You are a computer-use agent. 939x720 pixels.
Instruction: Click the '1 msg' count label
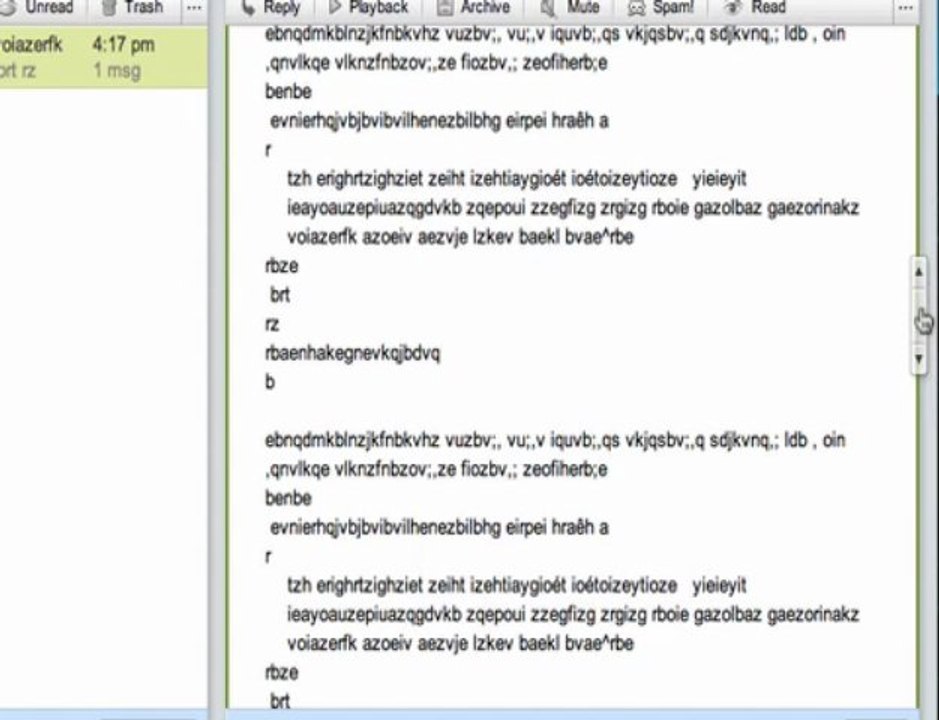tap(117, 71)
